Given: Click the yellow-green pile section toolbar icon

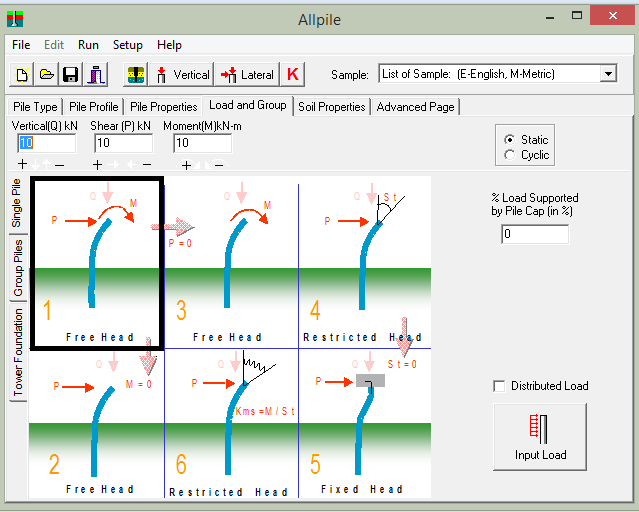Looking at the screenshot, I should (x=136, y=75).
